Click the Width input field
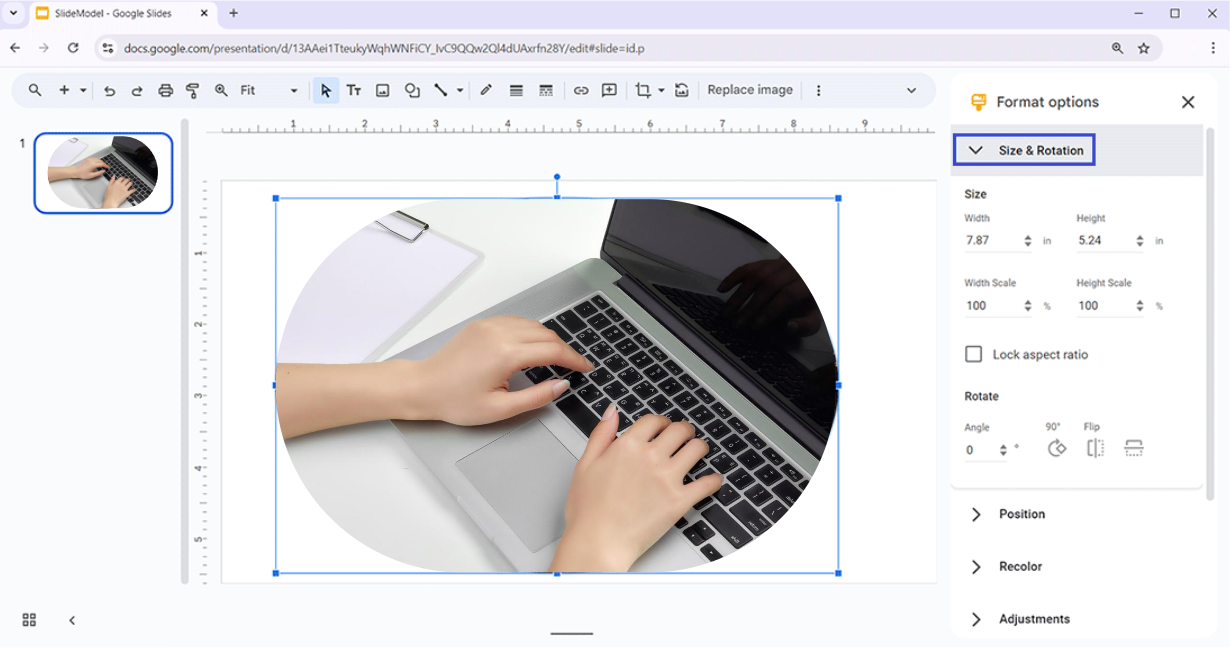 990,241
